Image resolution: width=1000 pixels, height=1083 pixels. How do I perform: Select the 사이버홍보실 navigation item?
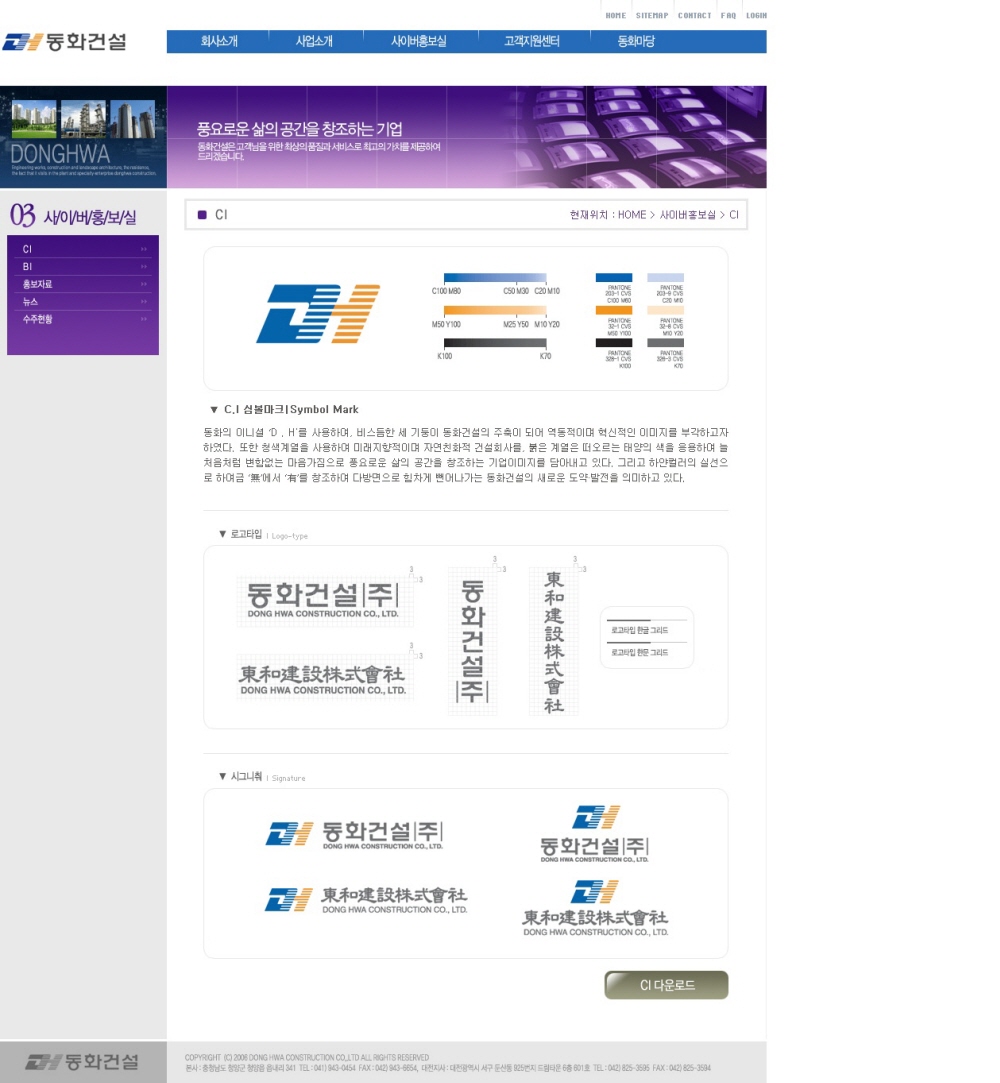coord(418,42)
